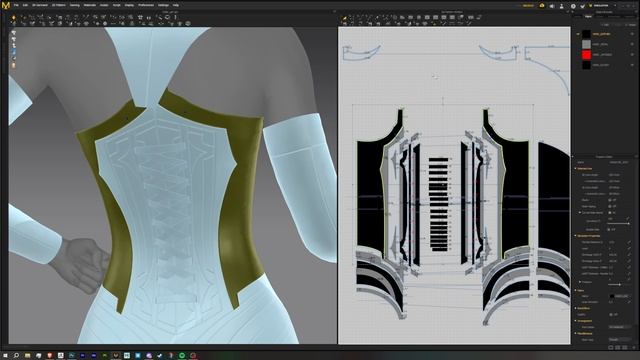The image size is (640, 360).
Task: Open the Windows Start button
Action: [x=5, y=356]
